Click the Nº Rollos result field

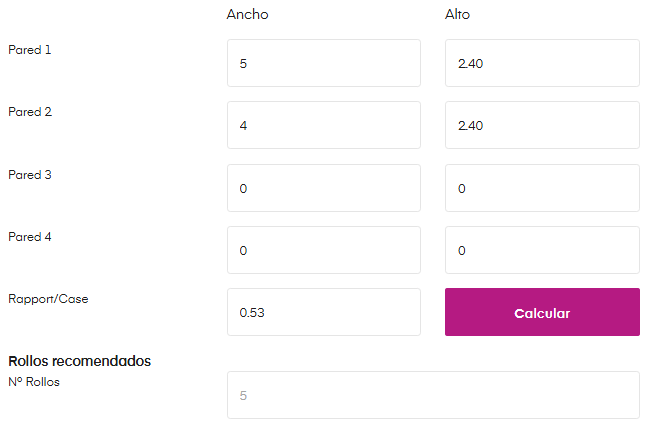pyautogui.click(x=432, y=395)
